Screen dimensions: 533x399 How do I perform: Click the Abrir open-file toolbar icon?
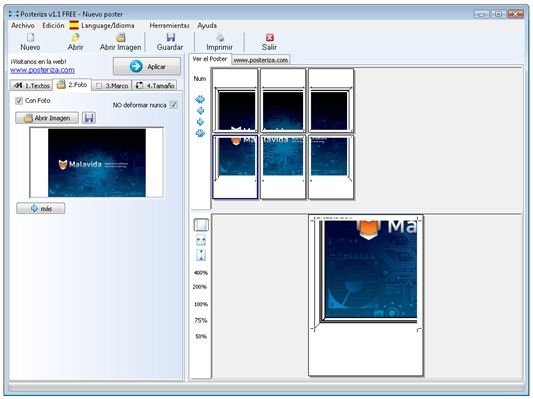coord(75,37)
